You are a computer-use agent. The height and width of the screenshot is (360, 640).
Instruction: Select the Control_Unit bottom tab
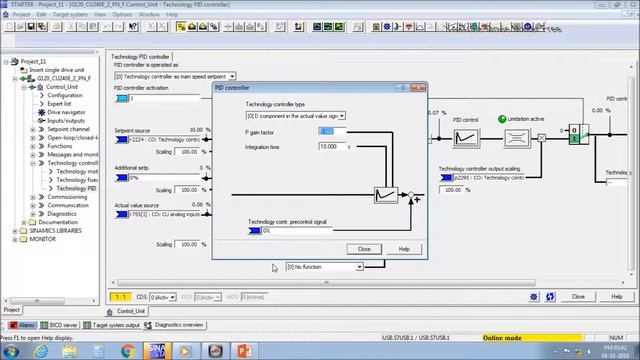[x=126, y=311]
